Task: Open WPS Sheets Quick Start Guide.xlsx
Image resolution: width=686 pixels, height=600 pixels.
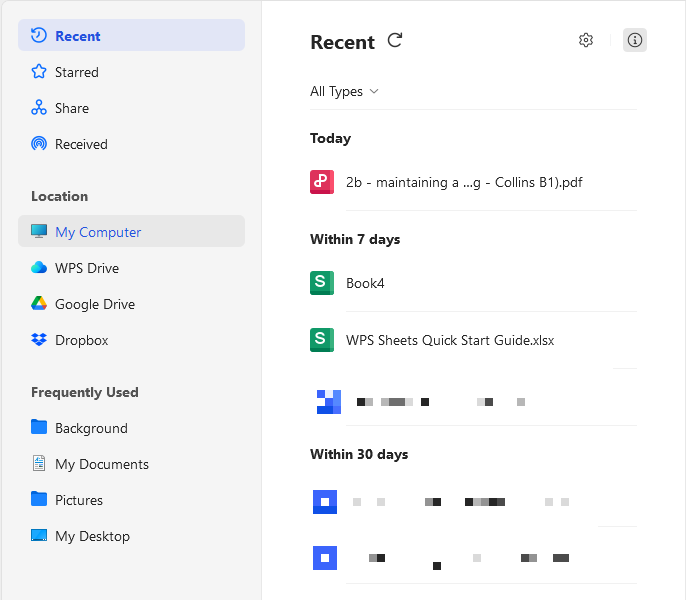Action: [449, 340]
